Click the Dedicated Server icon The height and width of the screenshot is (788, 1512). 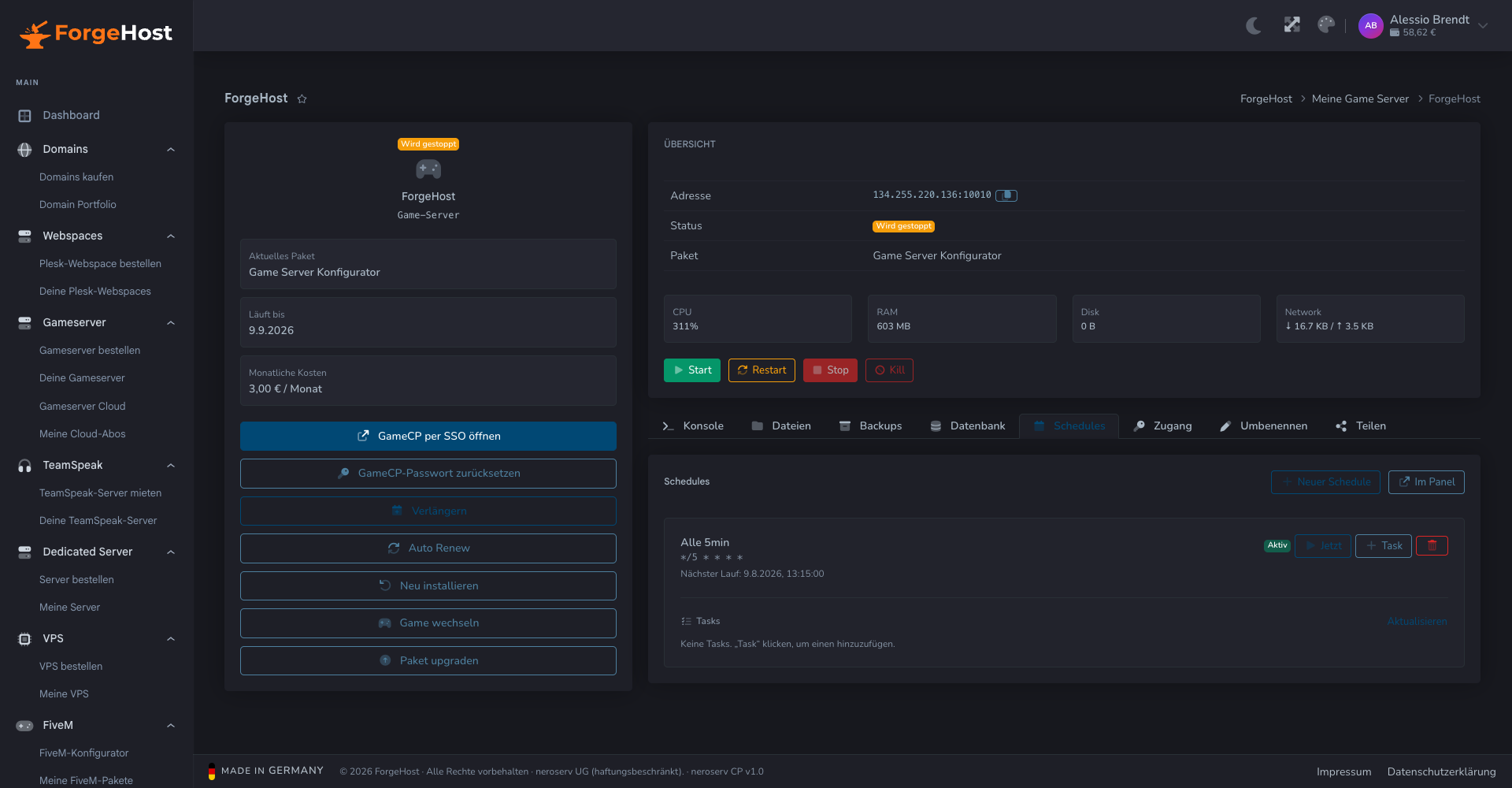24,552
